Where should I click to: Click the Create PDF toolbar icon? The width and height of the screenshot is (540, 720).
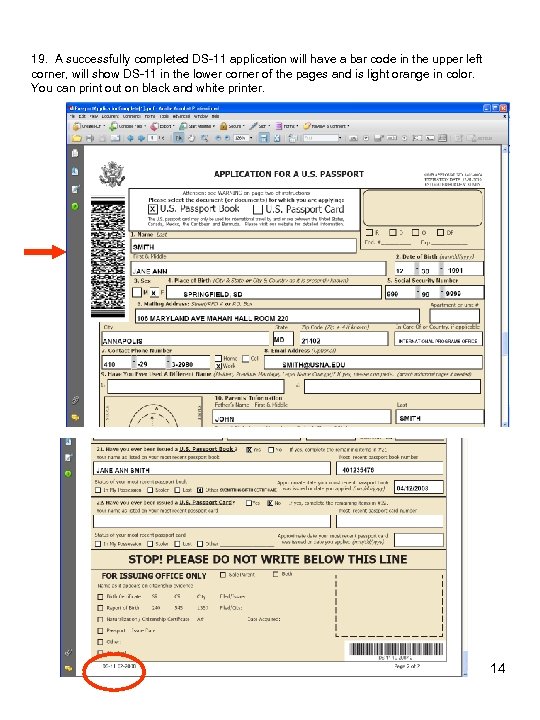click(x=77, y=126)
